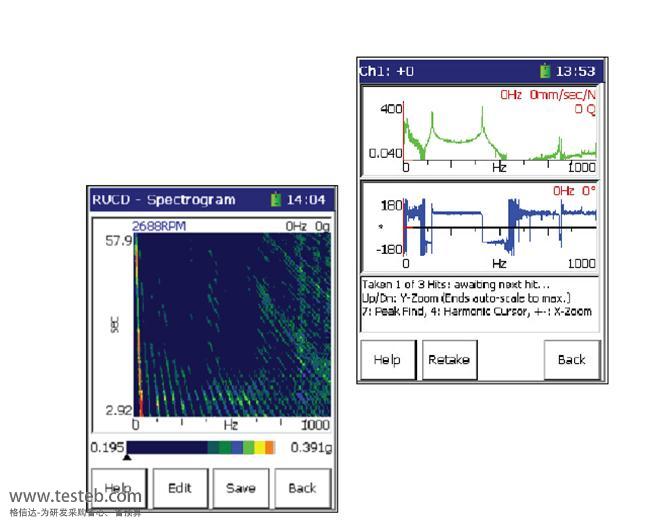
Task: Click the battery icon in Spectrogram title bar
Action: point(277,200)
